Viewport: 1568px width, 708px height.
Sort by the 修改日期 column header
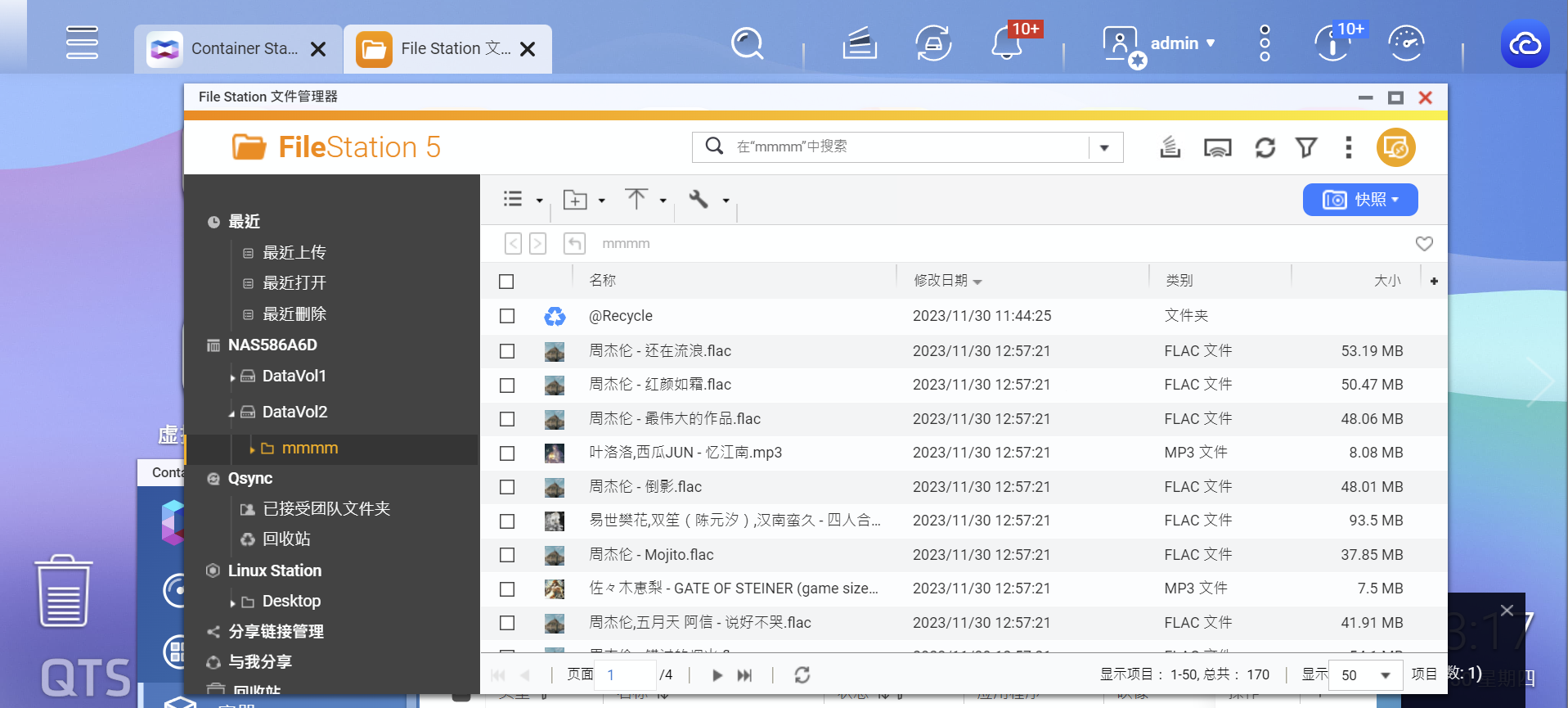coord(941,281)
